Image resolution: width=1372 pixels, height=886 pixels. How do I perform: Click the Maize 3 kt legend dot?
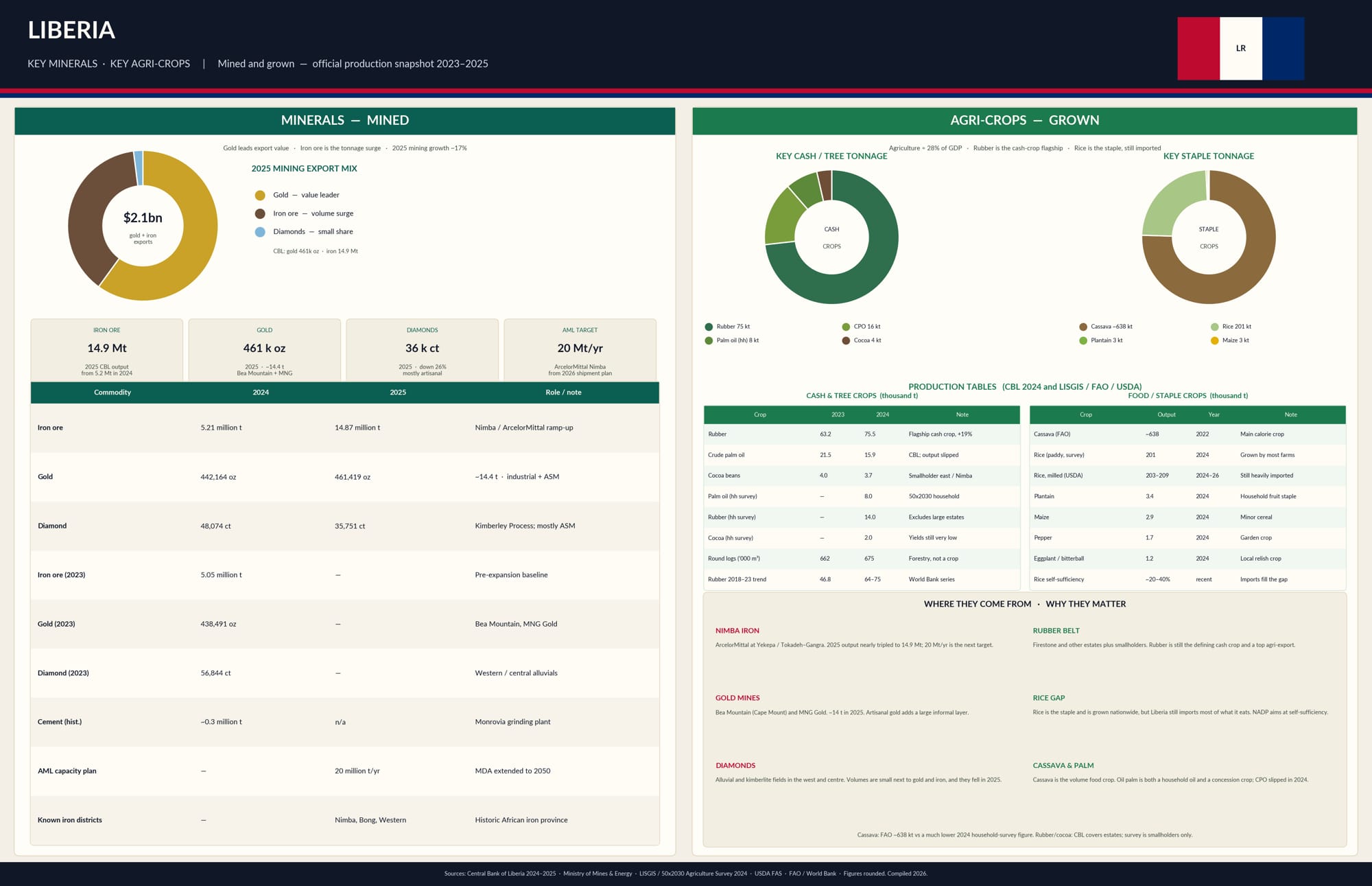(x=1215, y=340)
